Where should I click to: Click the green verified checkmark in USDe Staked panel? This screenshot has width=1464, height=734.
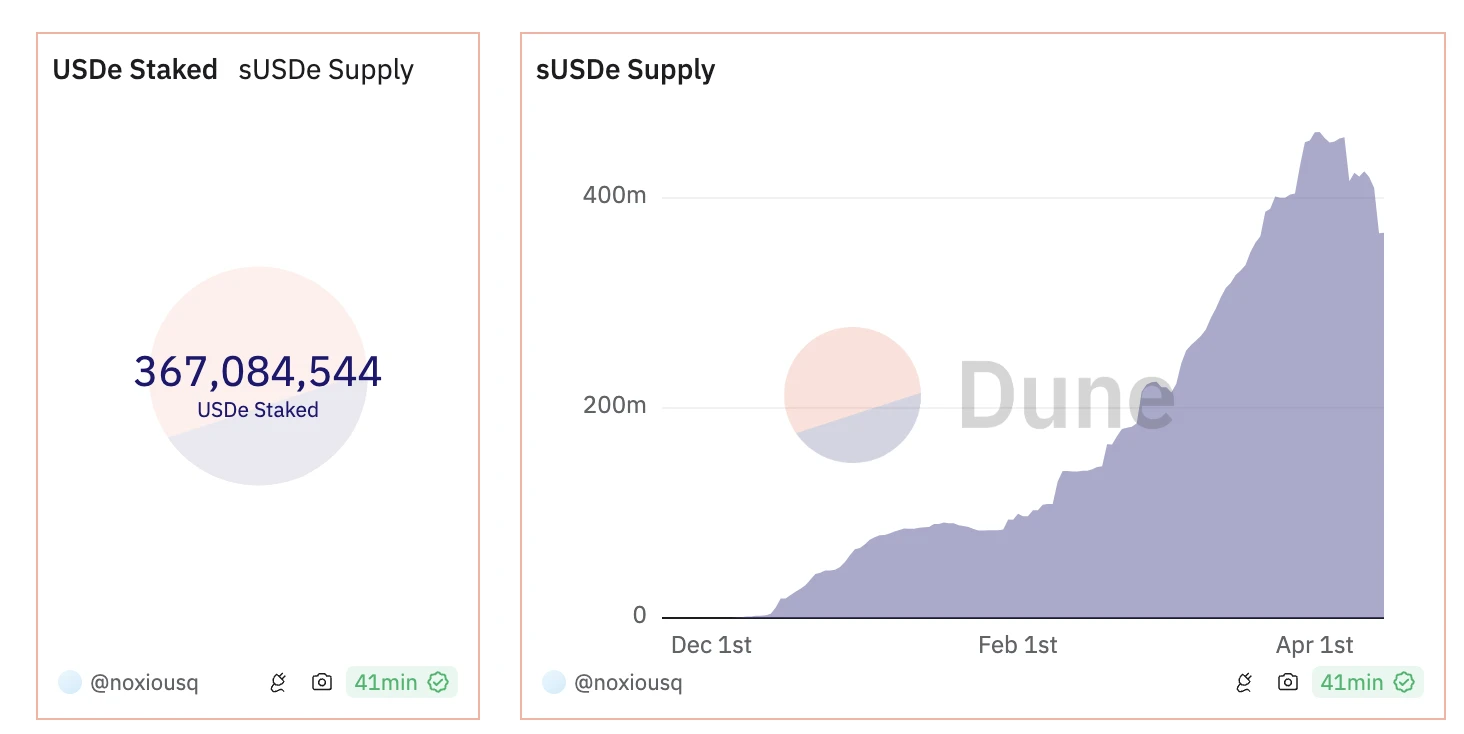coord(438,683)
